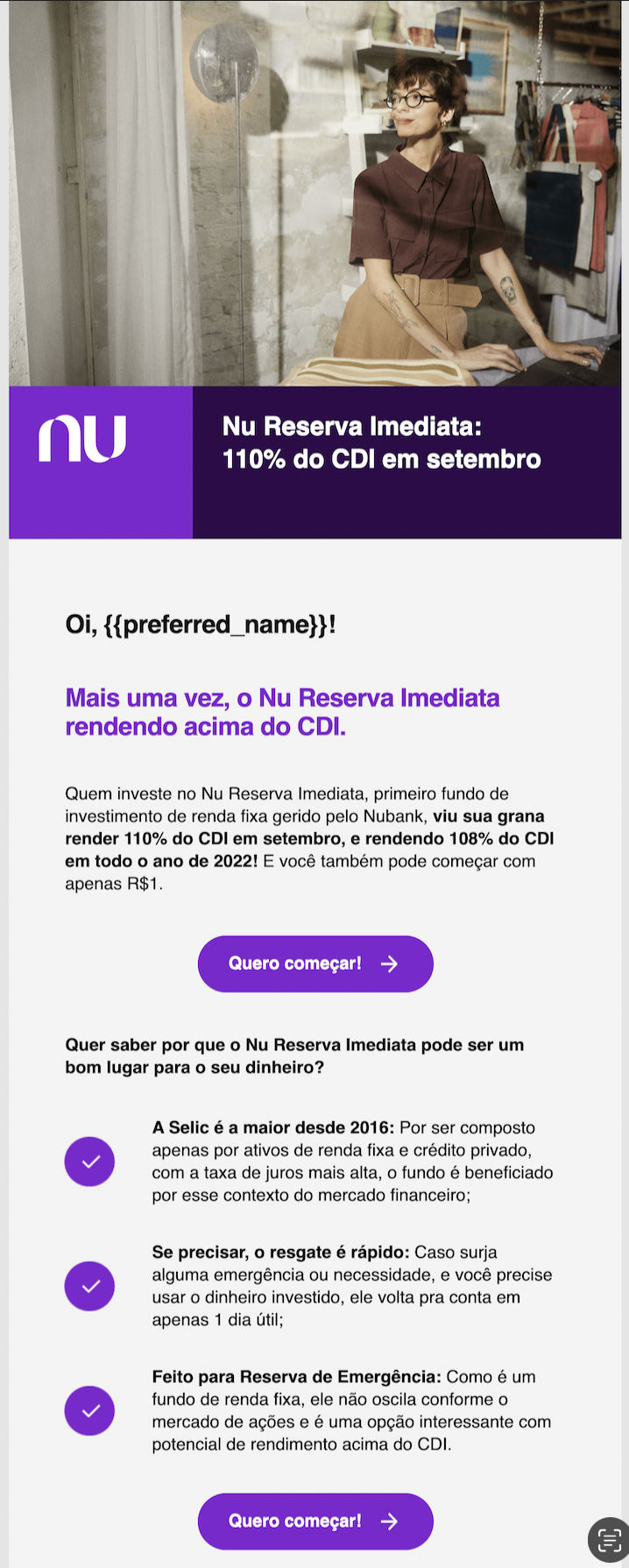Image resolution: width=629 pixels, height=1568 pixels.
Task: Click the 'Quer saber por que' question text
Action: 294,1056
